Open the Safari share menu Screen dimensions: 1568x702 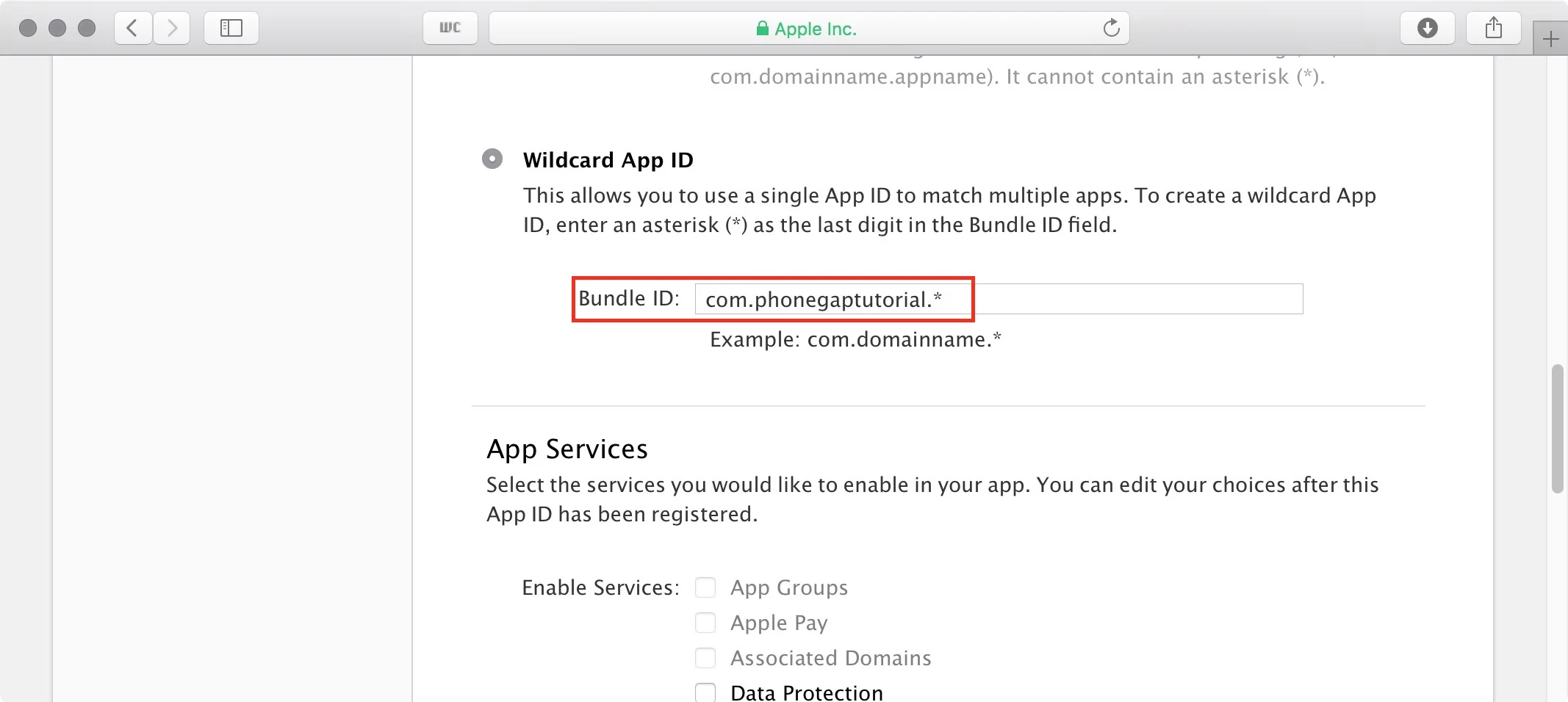(x=1494, y=28)
